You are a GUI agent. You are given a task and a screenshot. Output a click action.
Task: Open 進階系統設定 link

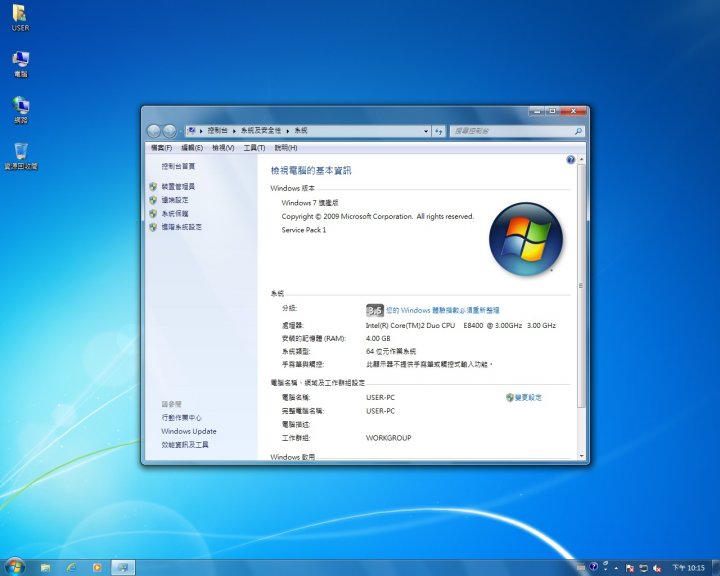181,227
